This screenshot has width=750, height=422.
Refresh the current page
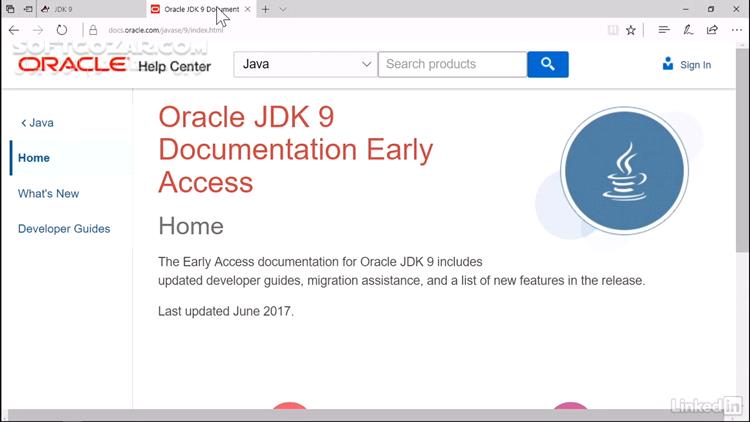[x=62, y=30]
